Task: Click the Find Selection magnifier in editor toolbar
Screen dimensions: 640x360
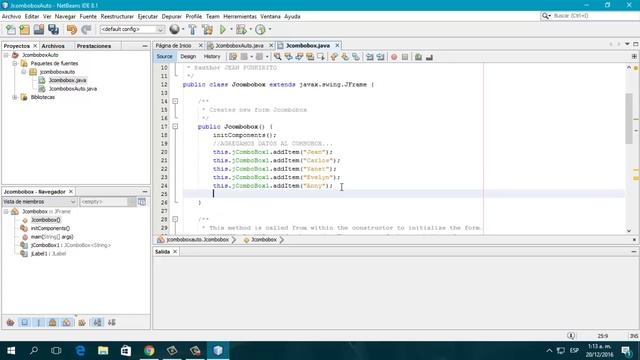Action: coord(278,57)
